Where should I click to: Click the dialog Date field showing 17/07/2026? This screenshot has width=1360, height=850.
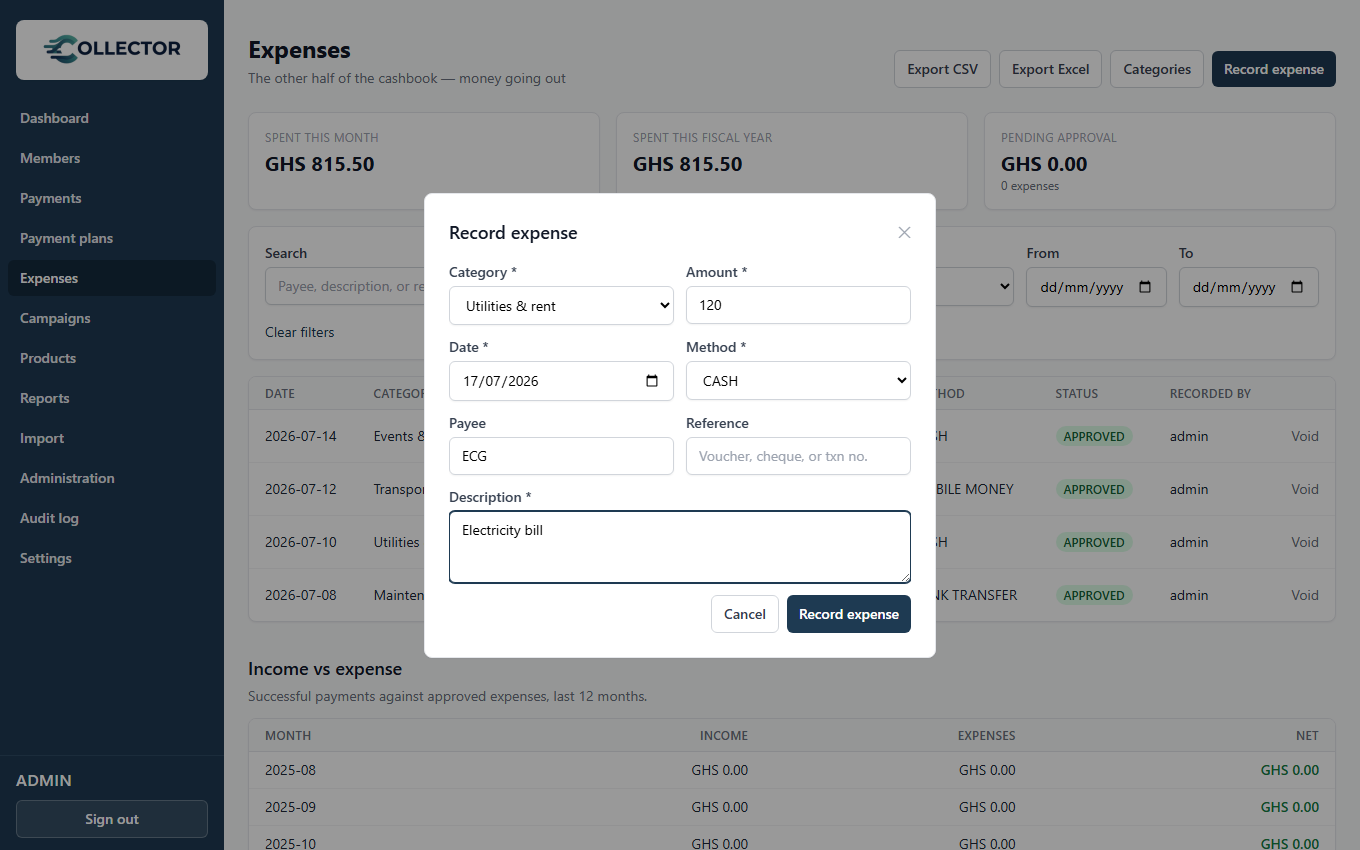coord(561,381)
